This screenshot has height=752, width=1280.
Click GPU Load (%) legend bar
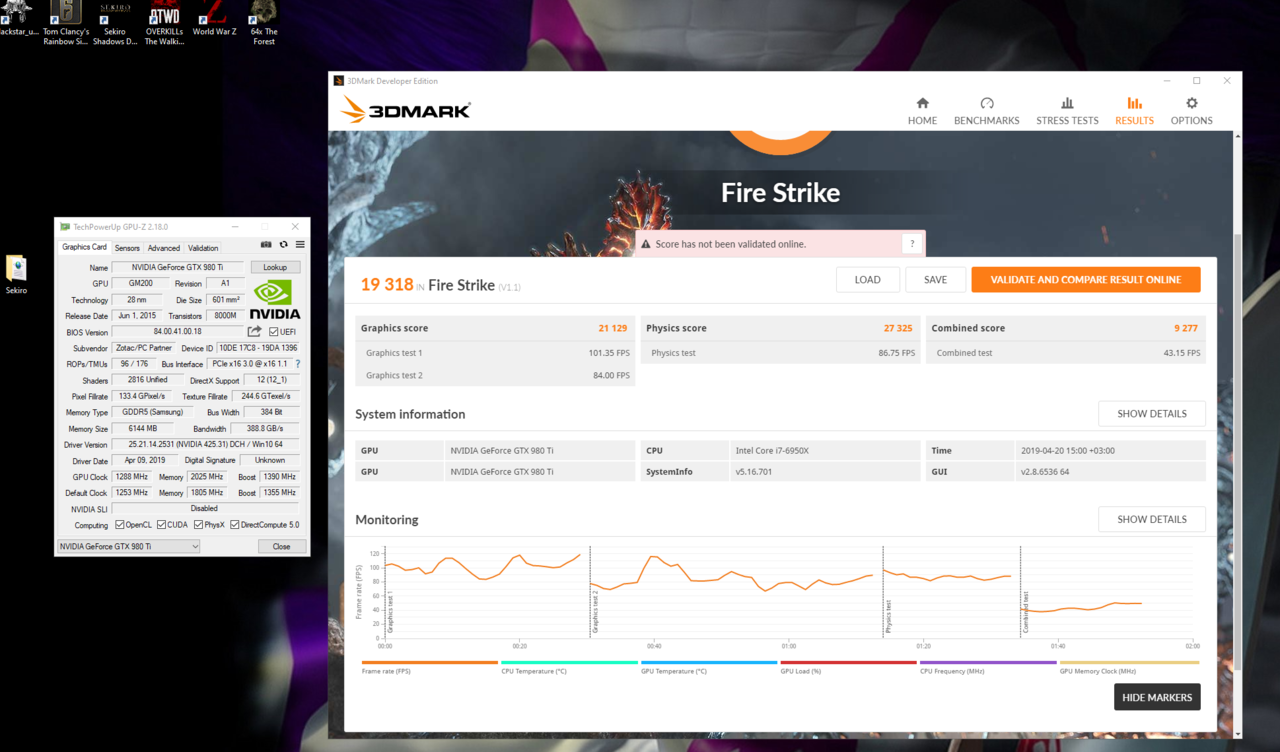click(x=848, y=662)
